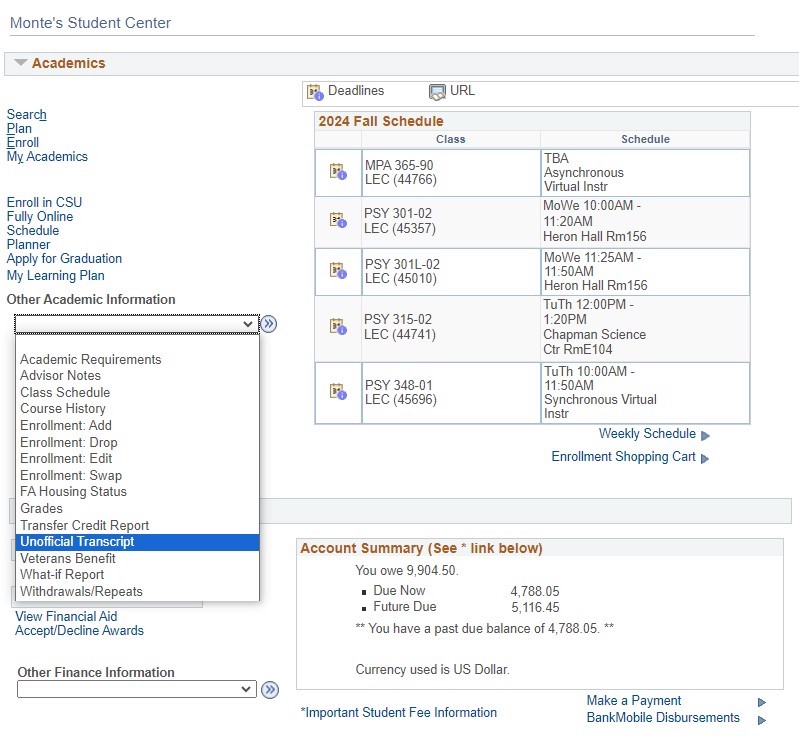Click arrow icon next to BankMobile Disbursements

coord(762,721)
